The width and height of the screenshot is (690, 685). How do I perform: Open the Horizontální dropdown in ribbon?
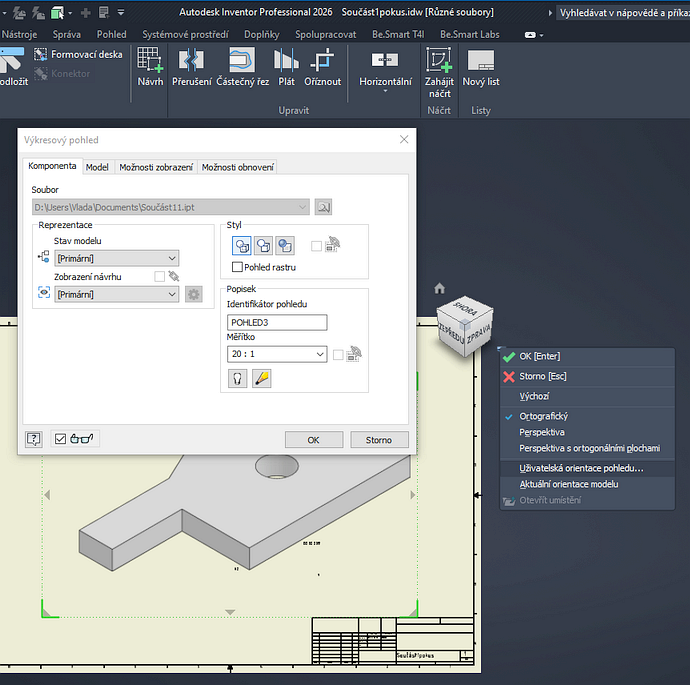[x=385, y=91]
